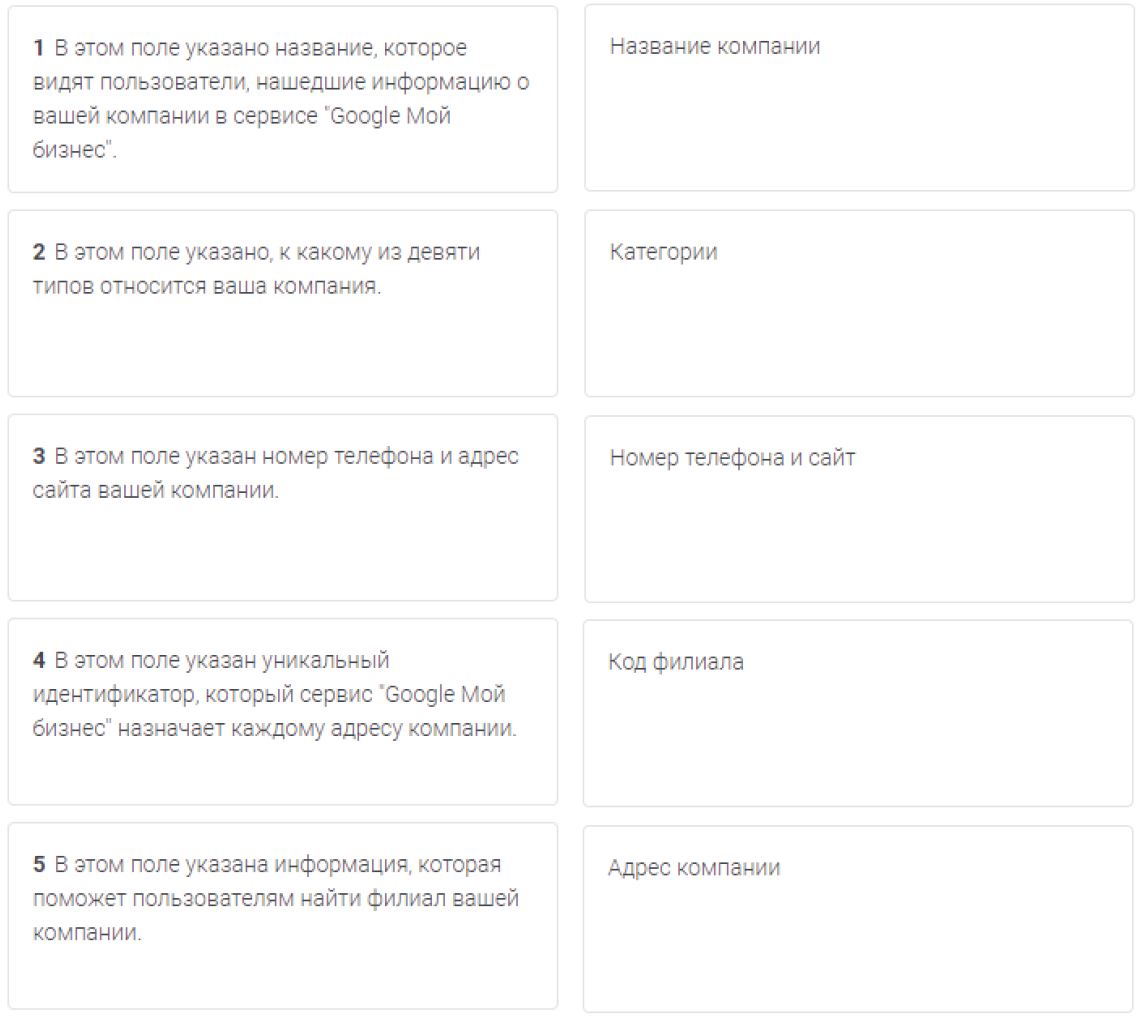This screenshot has height=1022, width=1141.
Task: Click description card 1 about visible company name
Action: click(282, 99)
